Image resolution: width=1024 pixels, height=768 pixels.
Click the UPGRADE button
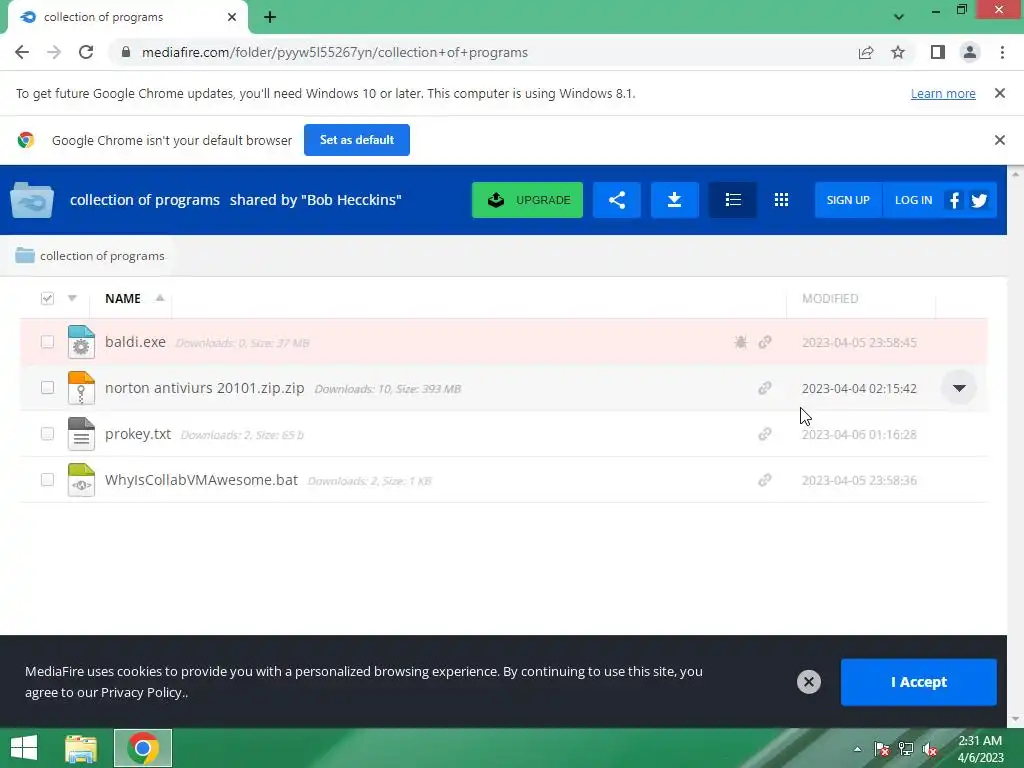click(527, 200)
